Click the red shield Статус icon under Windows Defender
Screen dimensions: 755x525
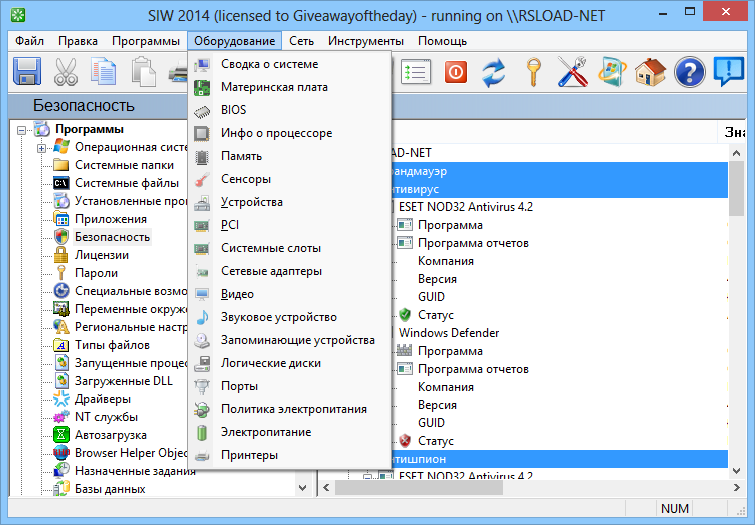click(x=405, y=441)
